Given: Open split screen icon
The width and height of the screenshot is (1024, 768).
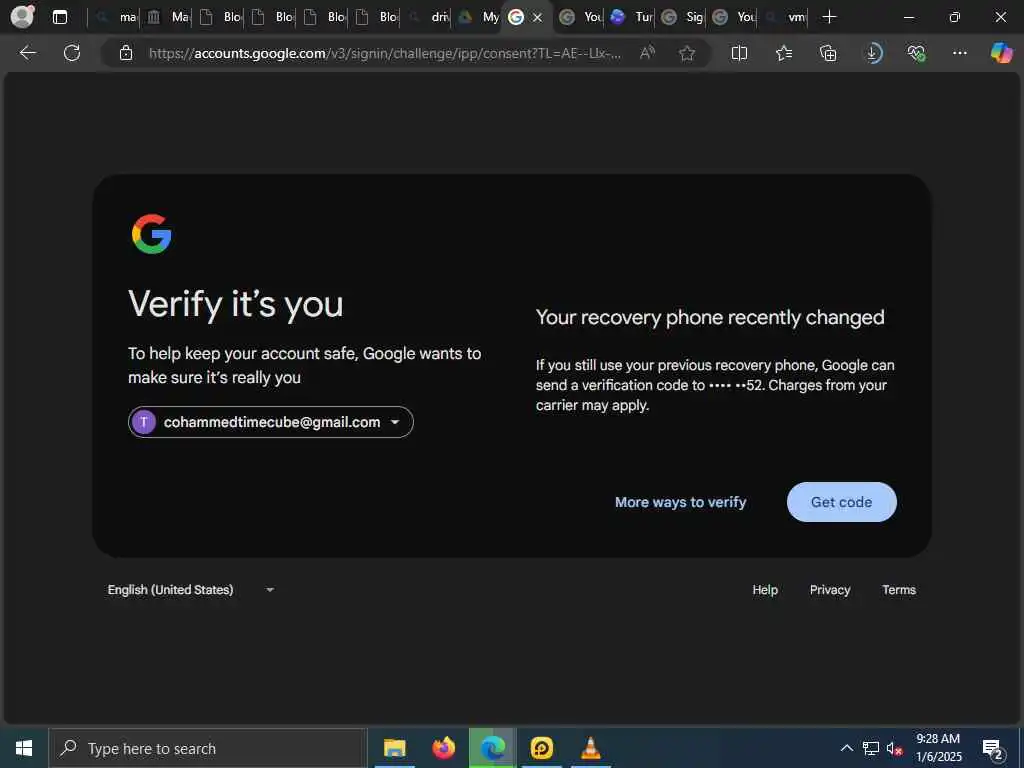Looking at the screenshot, I should click(739, 53).
